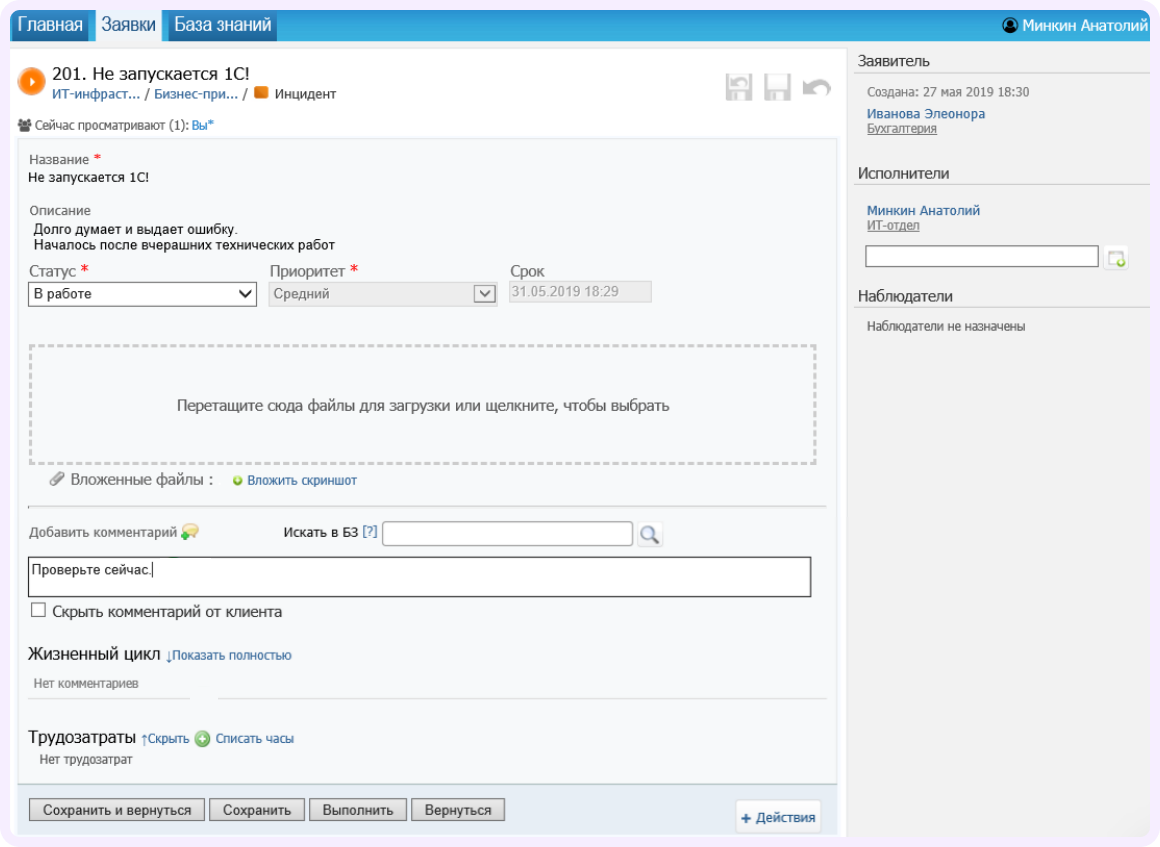Image resolution: width=1160 pixels, height=847 pixels.
Task: Click the green plus icon beside Списать часы
Action: coord(203,738)
